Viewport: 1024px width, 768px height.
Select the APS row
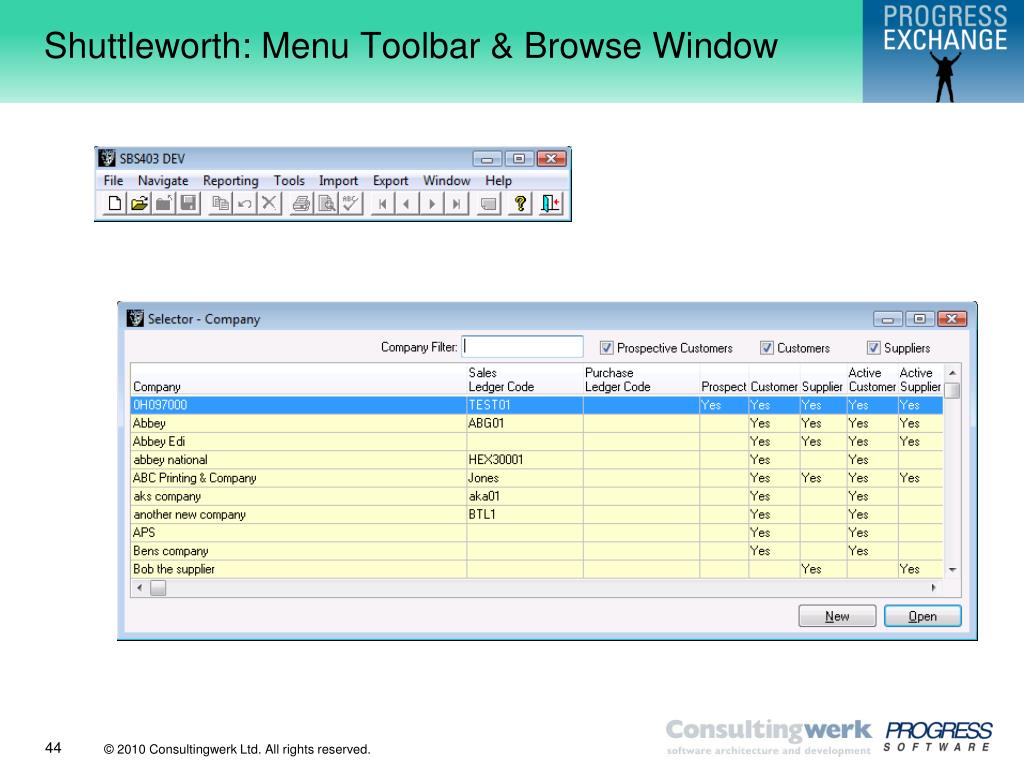click(537, 533)
